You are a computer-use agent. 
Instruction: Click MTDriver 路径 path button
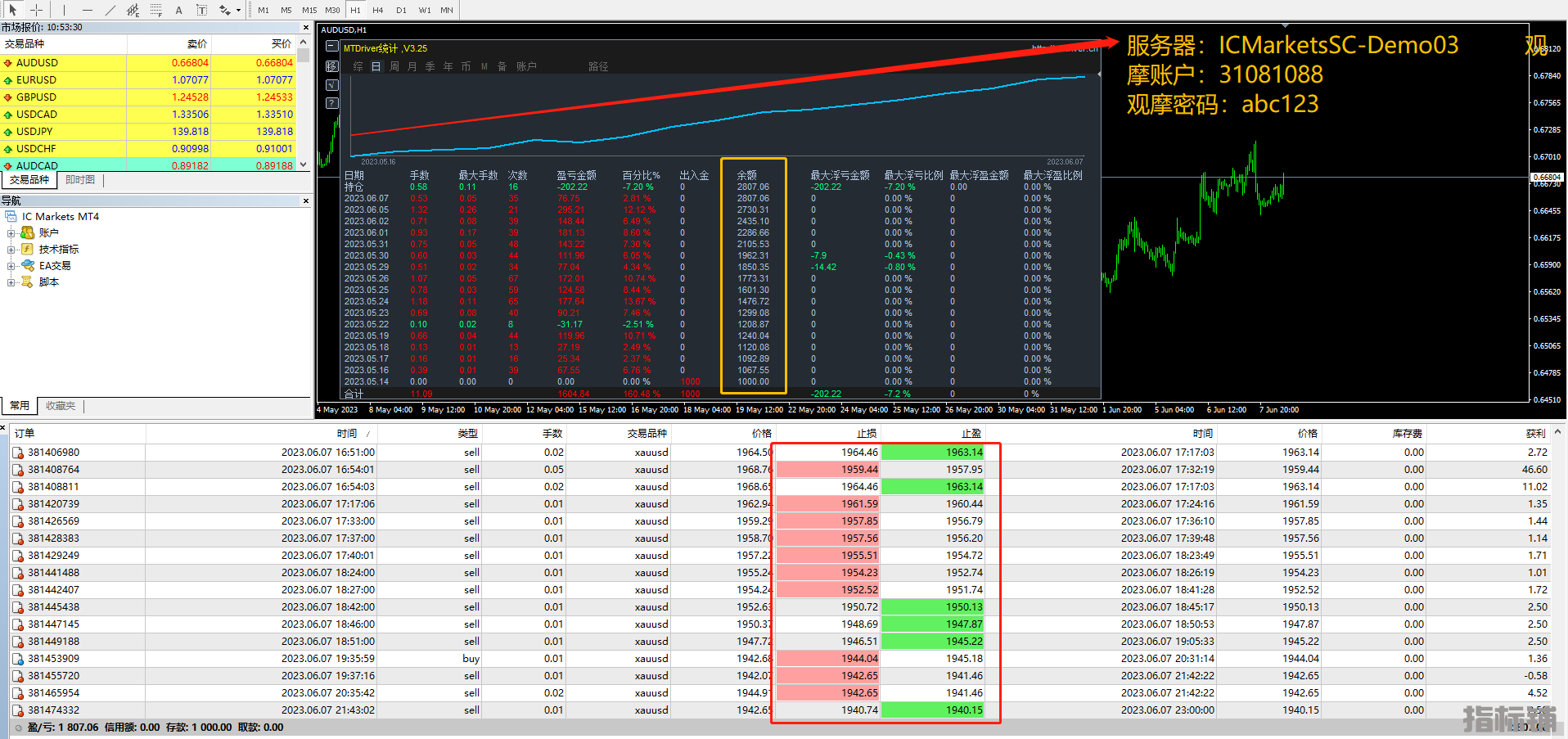(x=598, y=66)
